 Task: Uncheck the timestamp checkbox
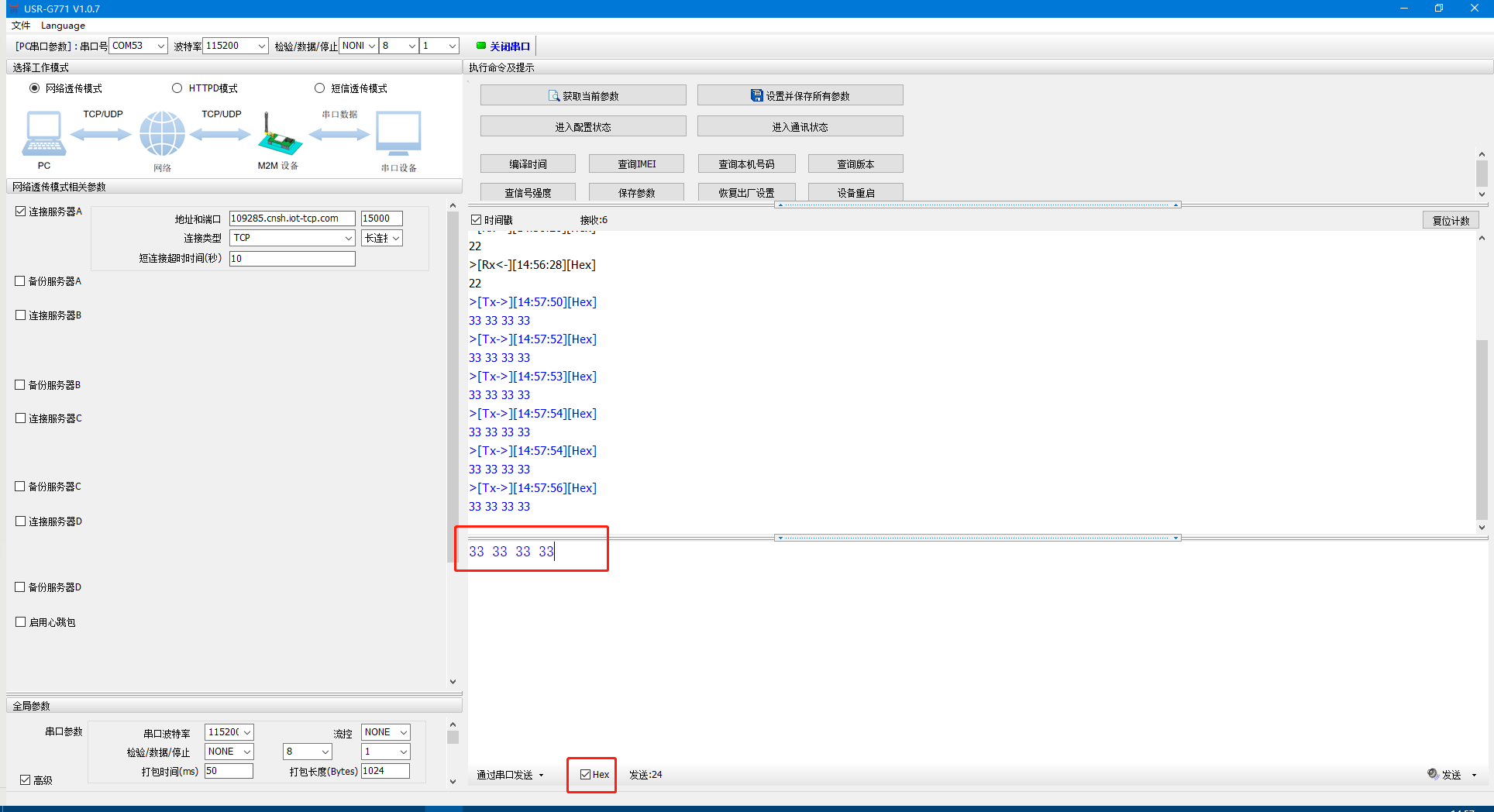(477, 220)
